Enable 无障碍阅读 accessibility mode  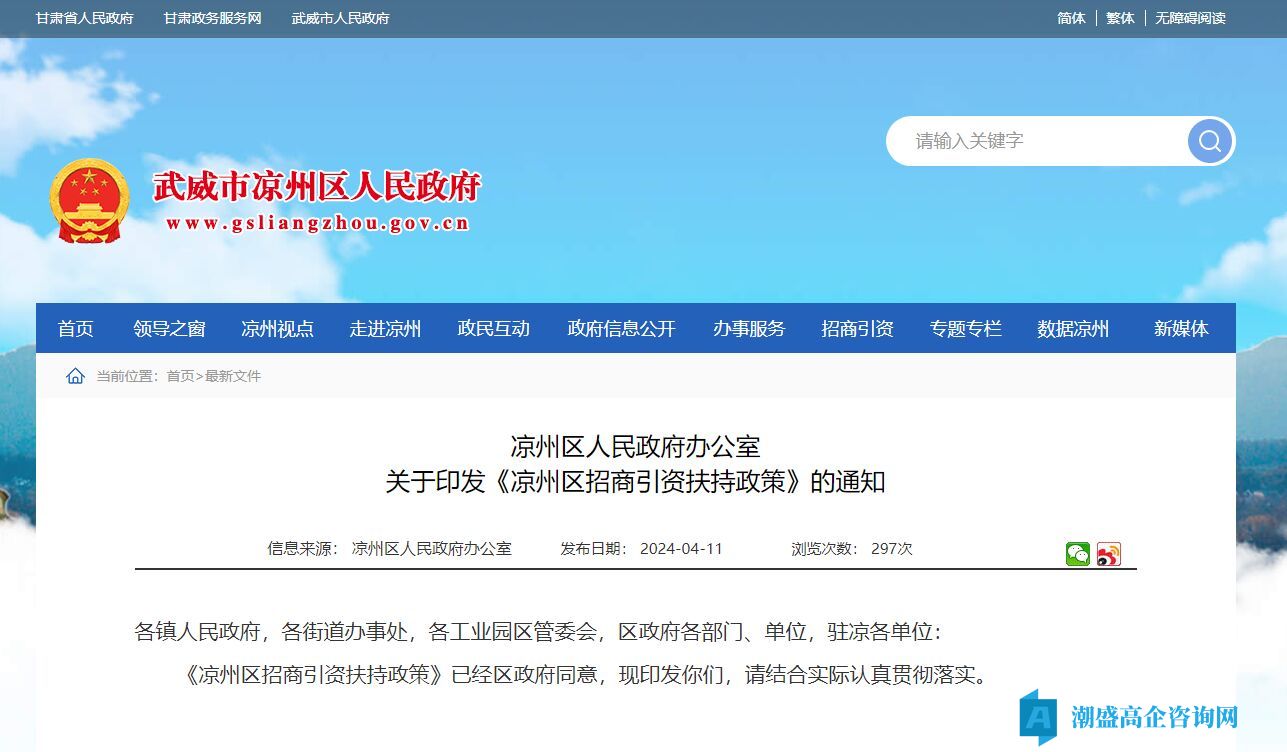point(1190,18)
